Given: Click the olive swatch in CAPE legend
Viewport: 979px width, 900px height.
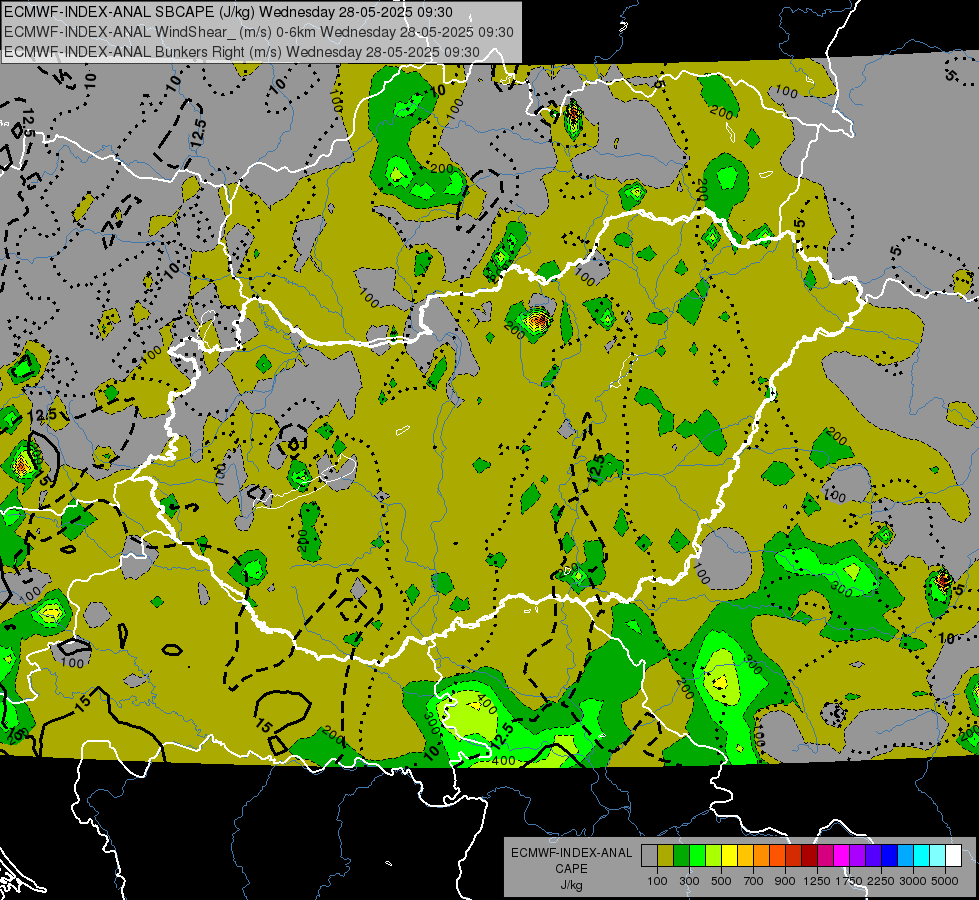Looking at the screenshot, I should pos(665,856).
